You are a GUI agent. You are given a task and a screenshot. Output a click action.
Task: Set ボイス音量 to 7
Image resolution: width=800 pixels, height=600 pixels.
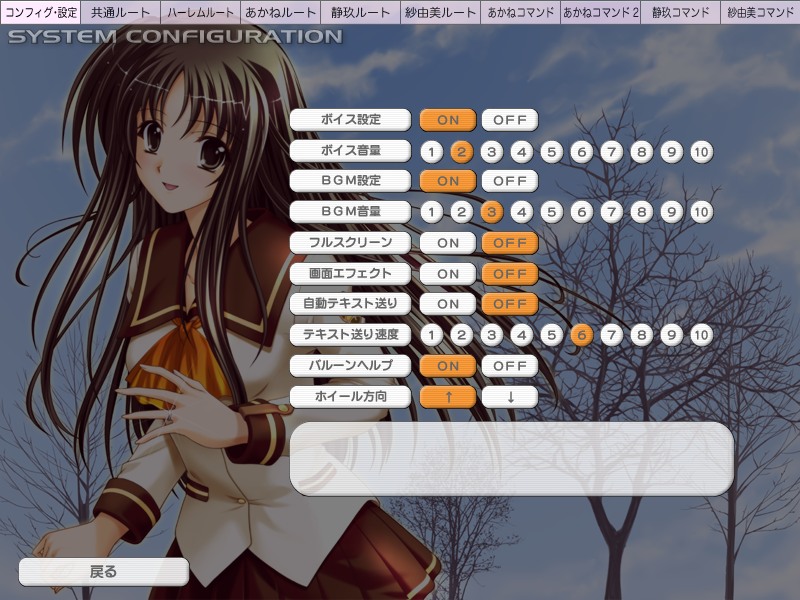click(x=612, y=152)
